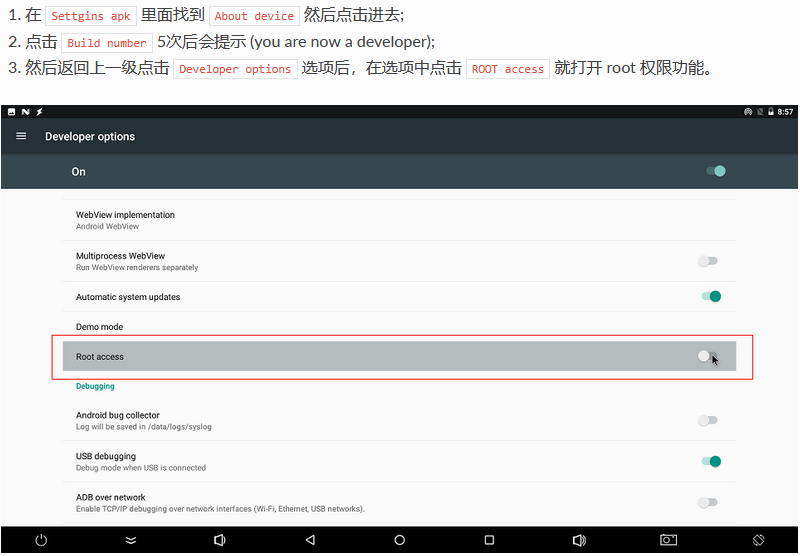
Task: Open the Demo mode setting
Action: click(x=399, y=326)
